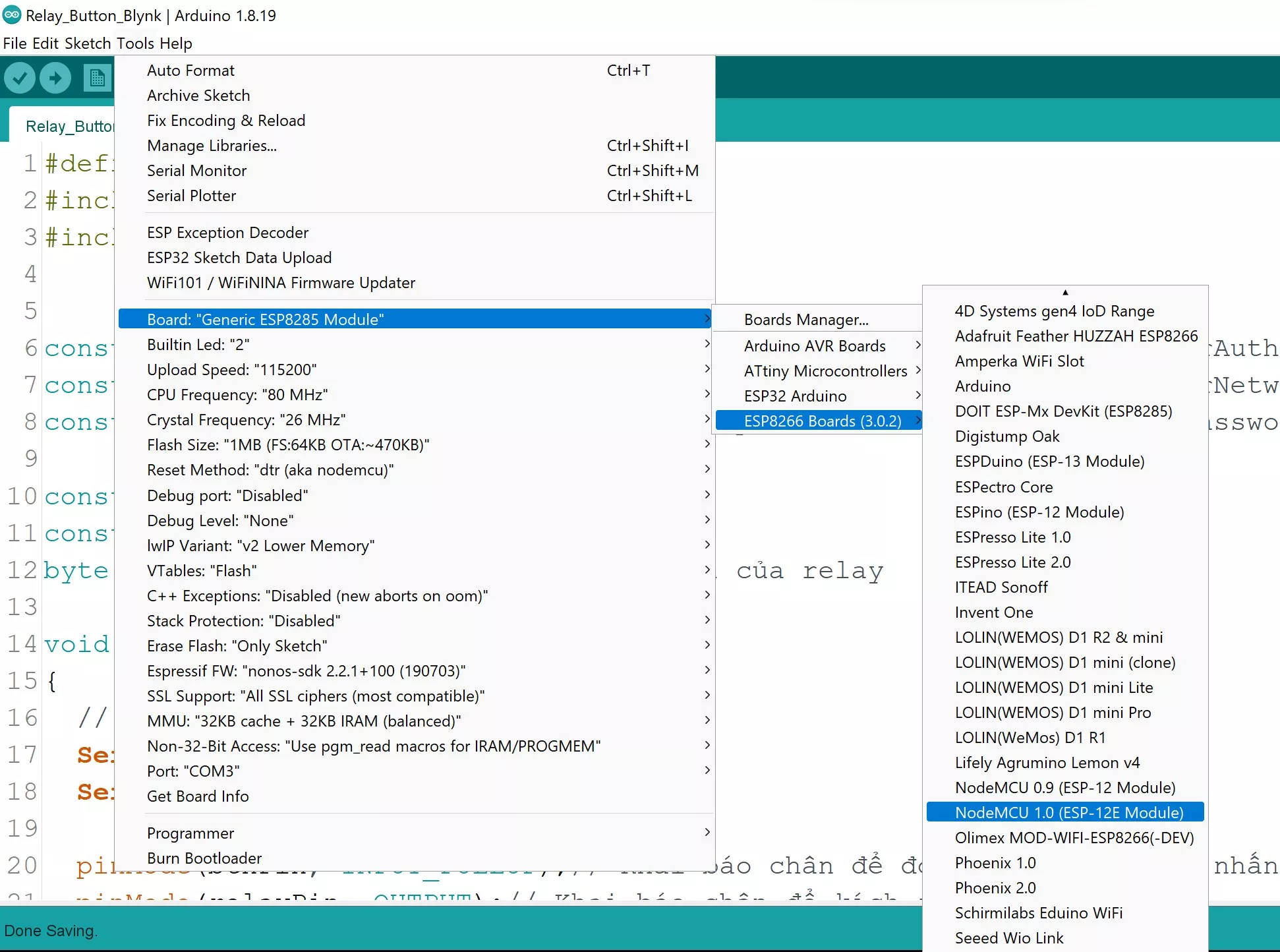Open Serial Monitor

[x=415, y=171]
